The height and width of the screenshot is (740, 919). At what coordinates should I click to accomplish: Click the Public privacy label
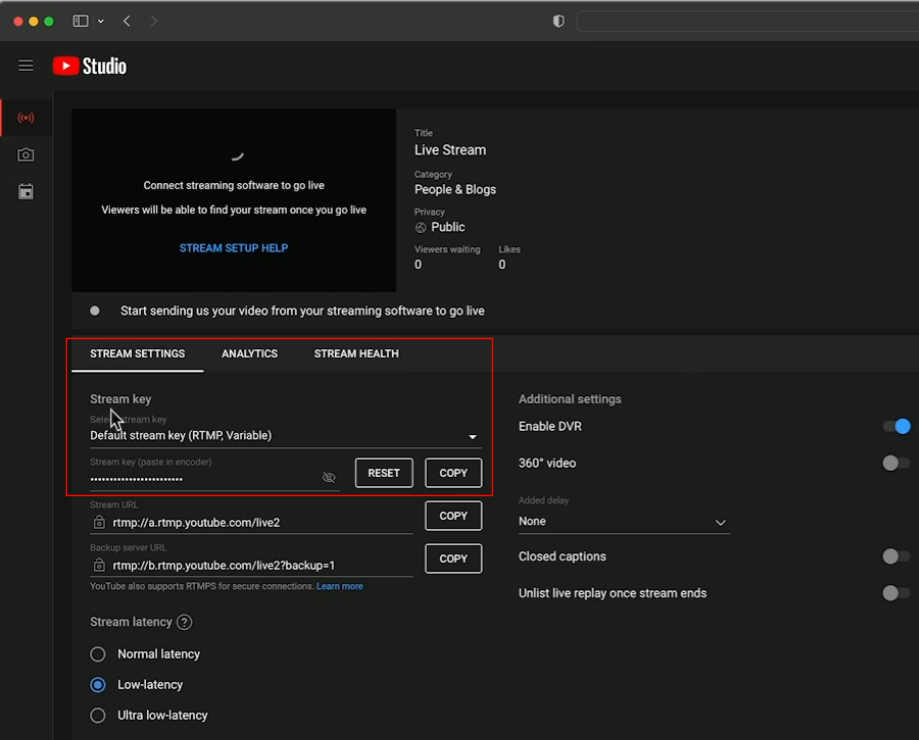click(x=448, y=227)
